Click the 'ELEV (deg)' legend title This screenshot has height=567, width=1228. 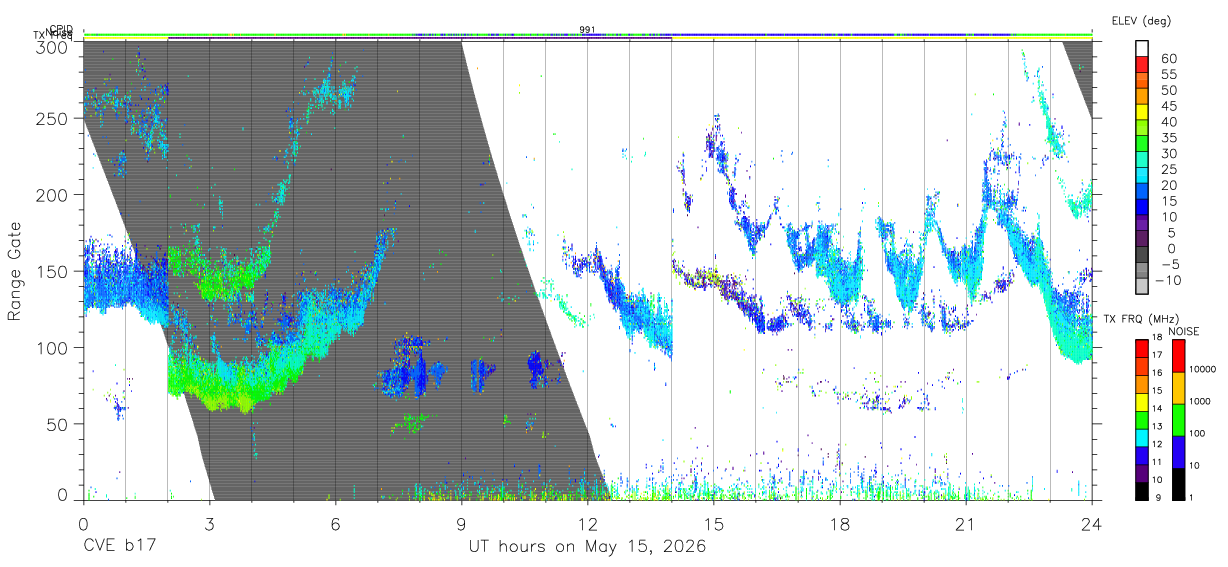[1141, 20]
